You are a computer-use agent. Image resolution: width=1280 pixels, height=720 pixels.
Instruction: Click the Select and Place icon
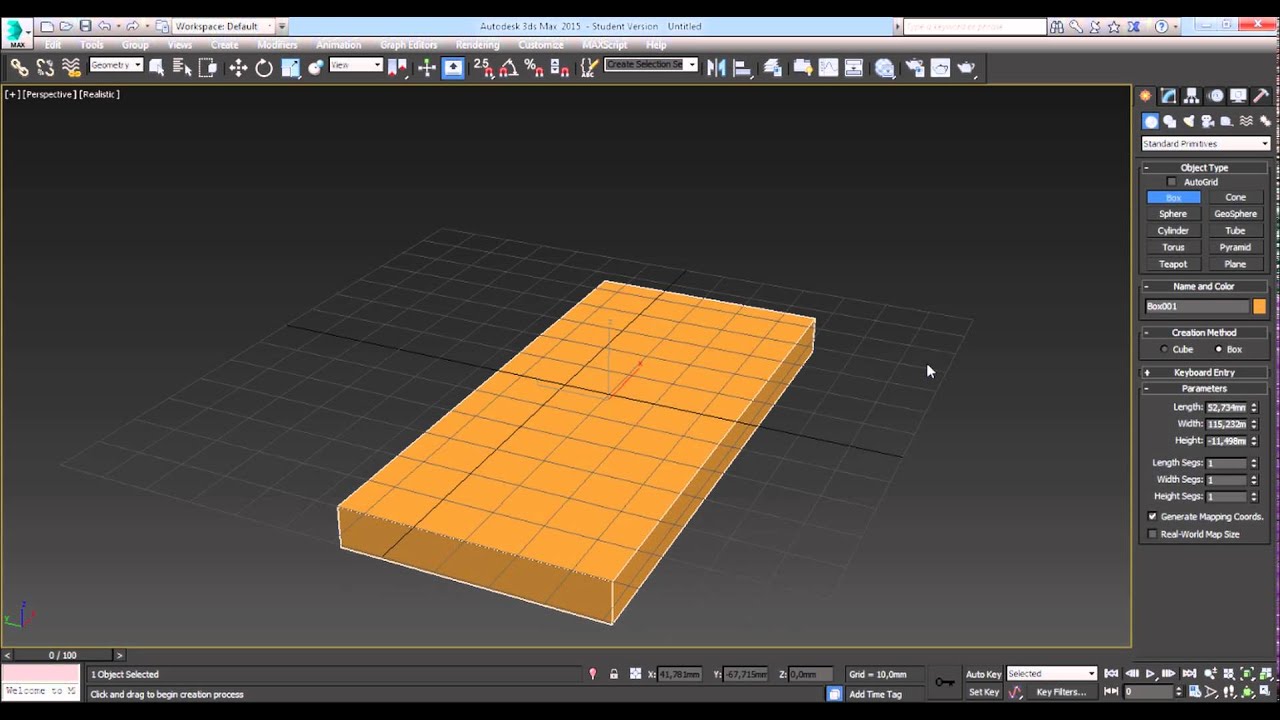click(x=316, y=67)
